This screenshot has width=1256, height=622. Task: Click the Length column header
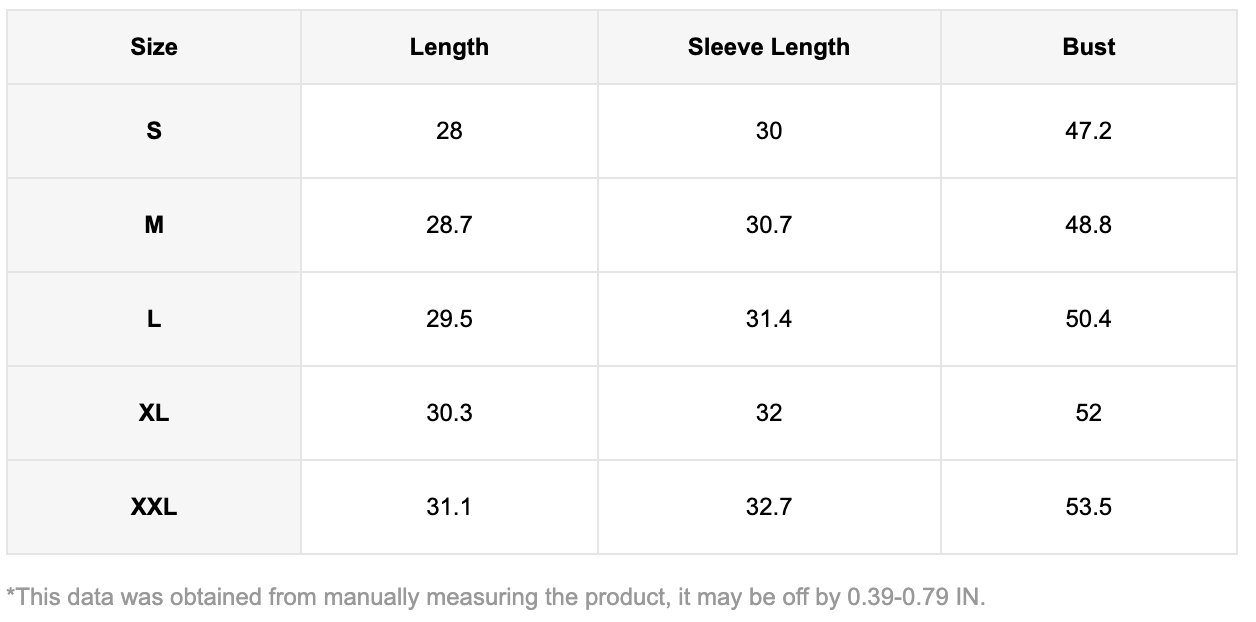pos(449,47)
